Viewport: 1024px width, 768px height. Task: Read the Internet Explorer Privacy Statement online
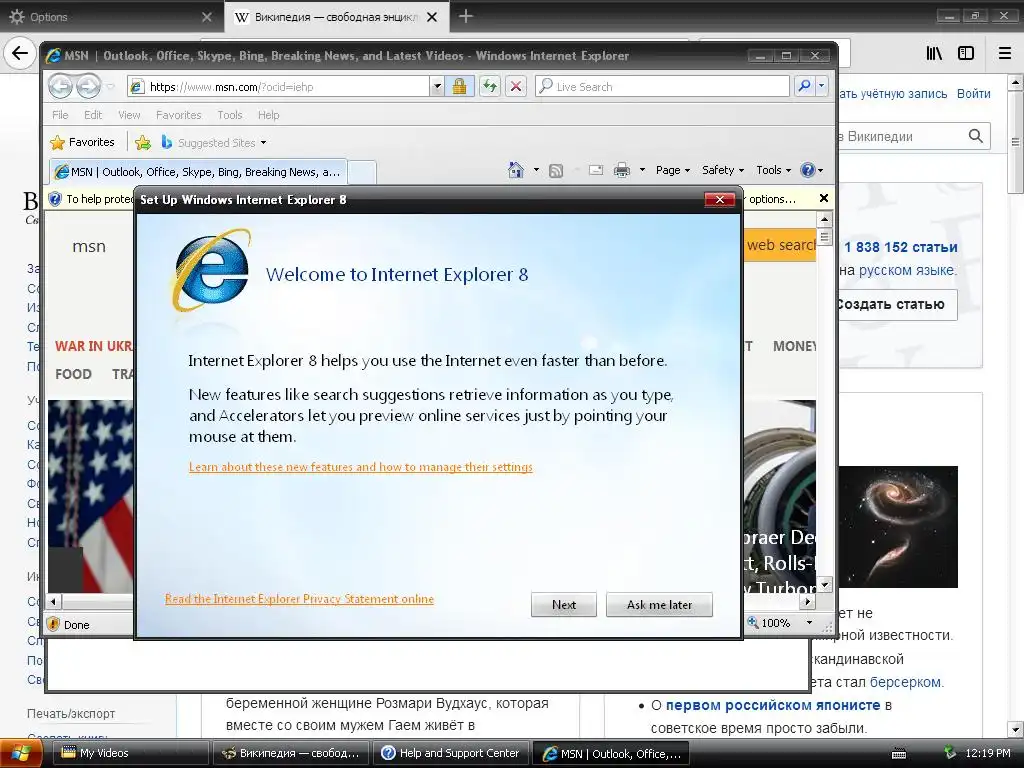pos(299,599)
